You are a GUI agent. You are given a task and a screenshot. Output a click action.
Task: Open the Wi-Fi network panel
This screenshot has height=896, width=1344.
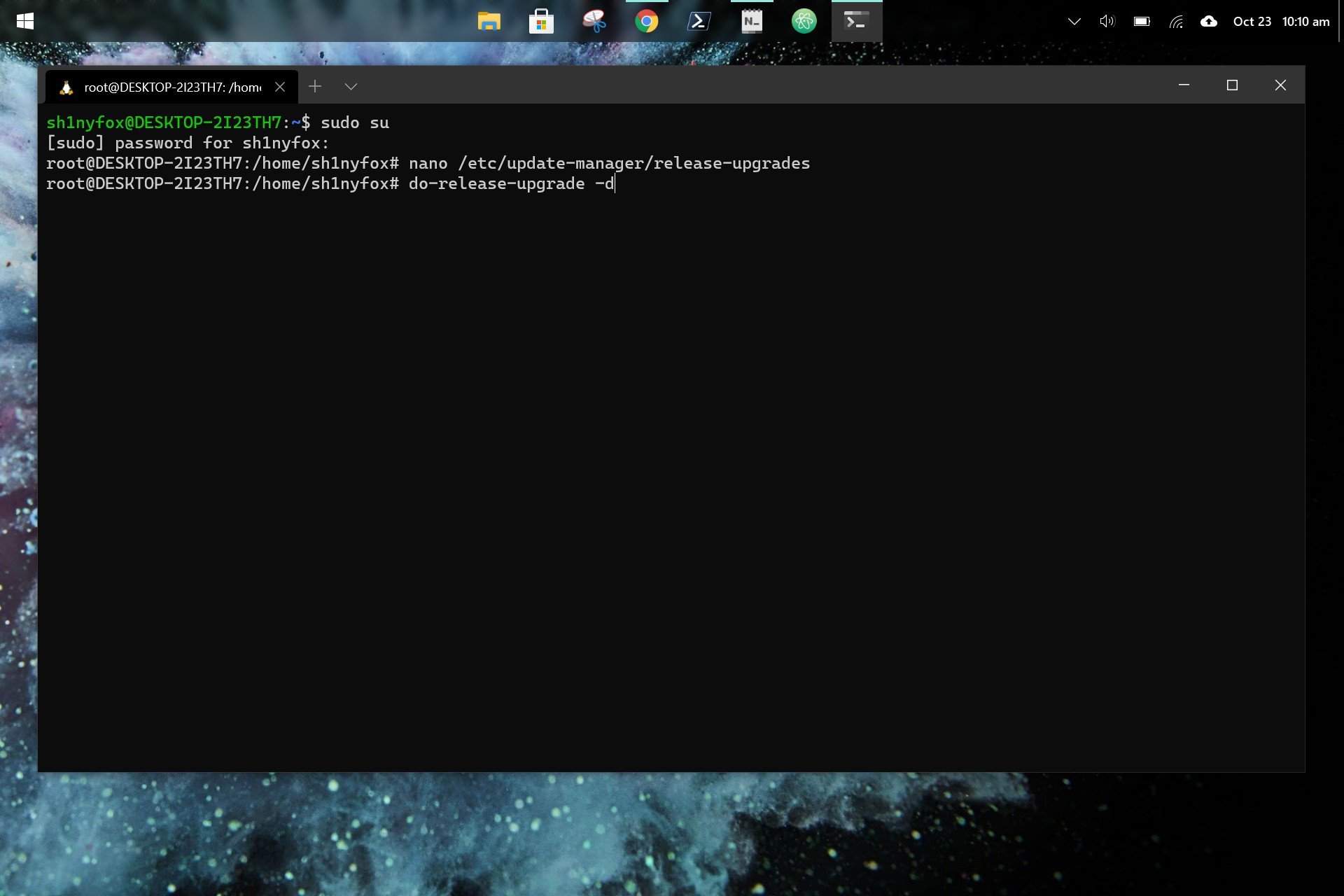click(1176, 22)
